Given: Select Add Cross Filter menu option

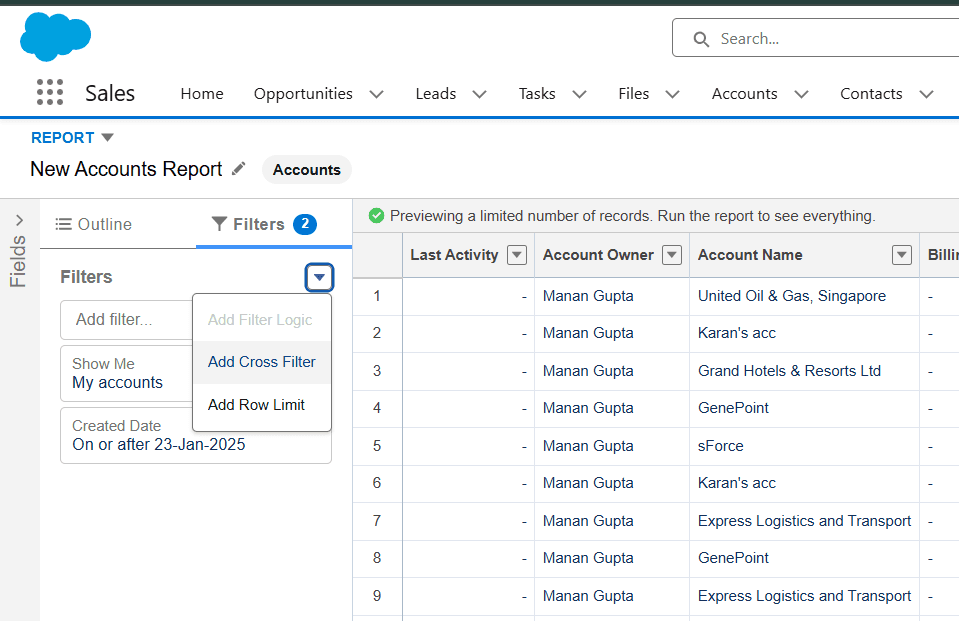Looking at the screenshot, I should [262, 362].
